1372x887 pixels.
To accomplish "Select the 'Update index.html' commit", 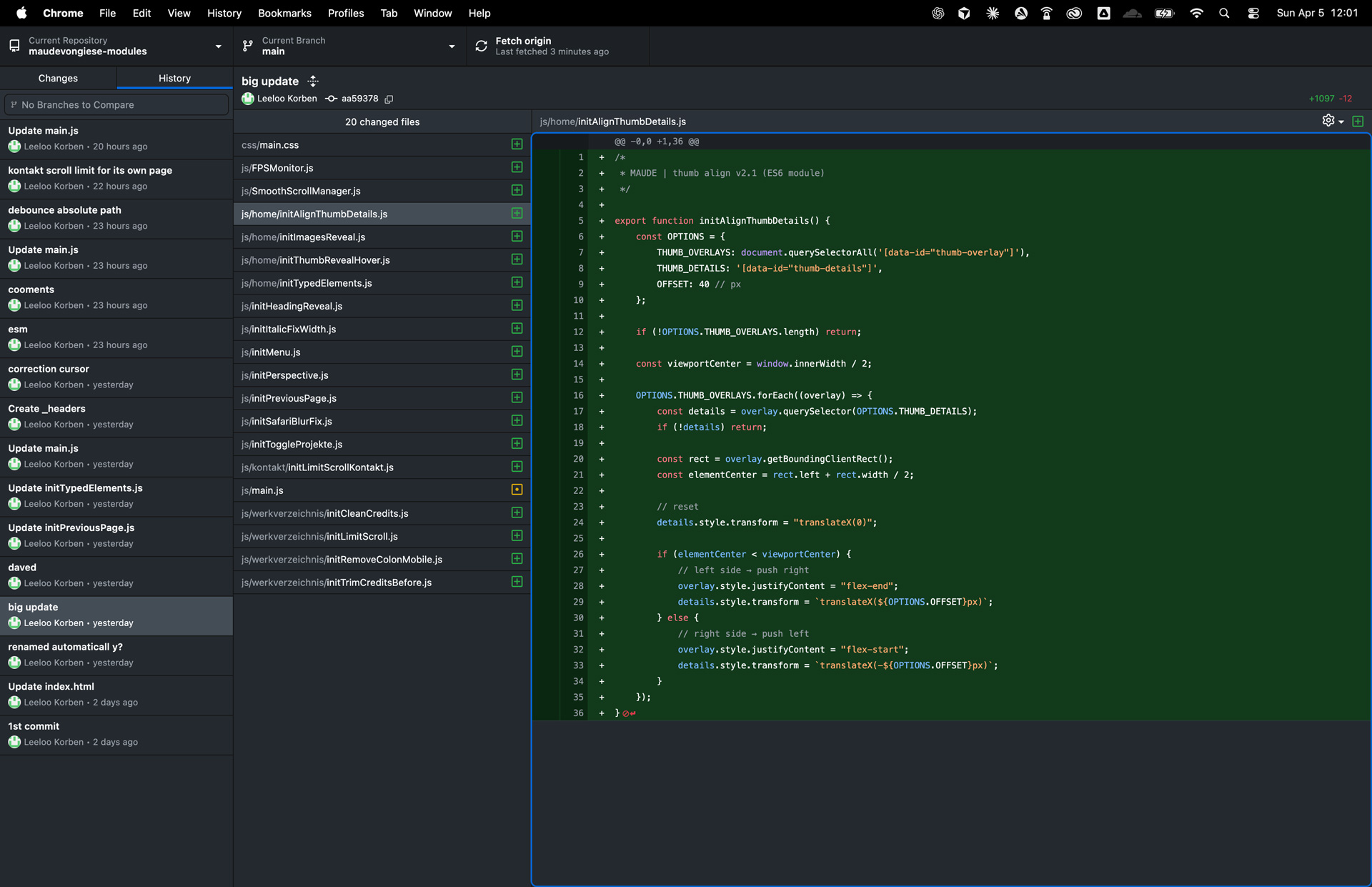I will [51, 686].
